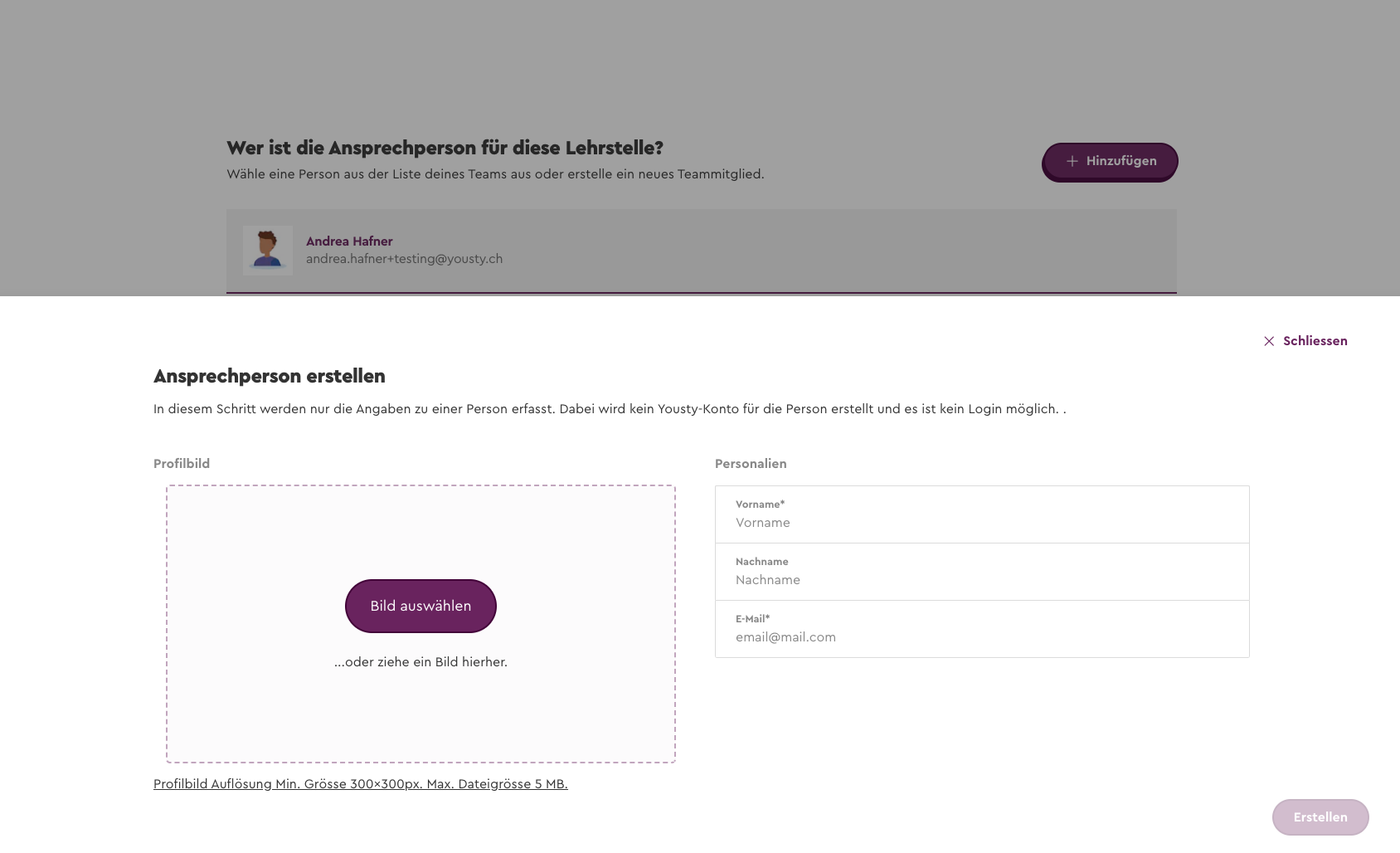This screenshot has height=853, width=1400.
Task: Click the Ansprechperson für diese Lehrstelle heading
Action: click(445, 148)
